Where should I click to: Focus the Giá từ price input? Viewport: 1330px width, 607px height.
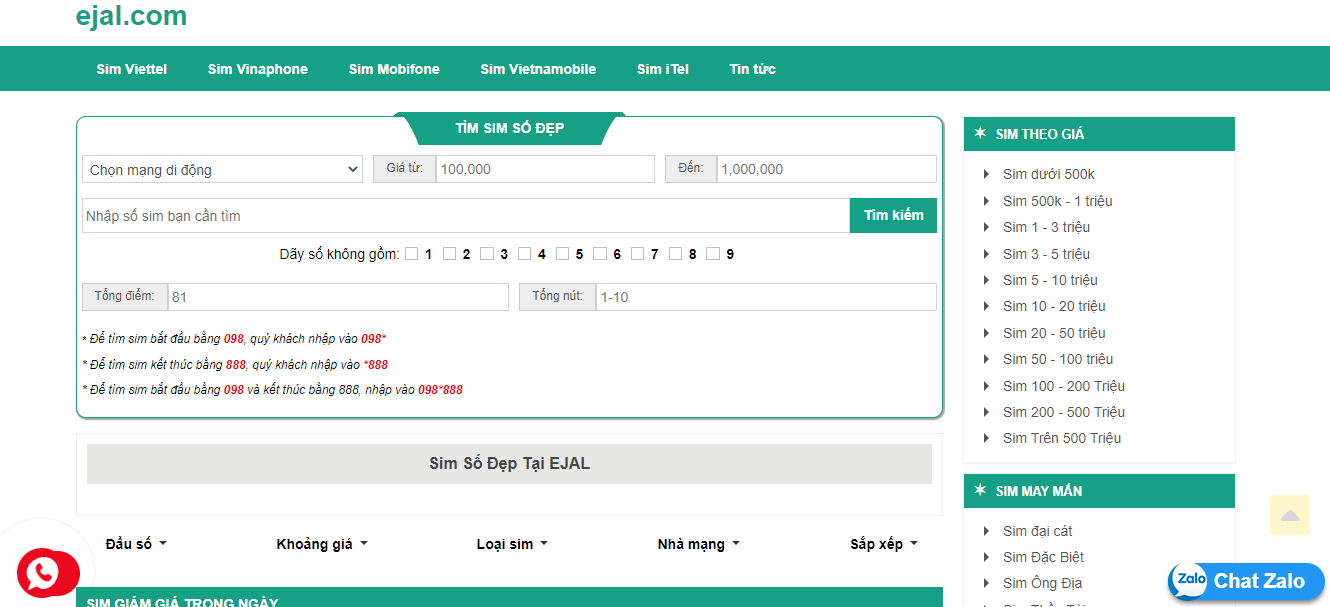[545, 169]
